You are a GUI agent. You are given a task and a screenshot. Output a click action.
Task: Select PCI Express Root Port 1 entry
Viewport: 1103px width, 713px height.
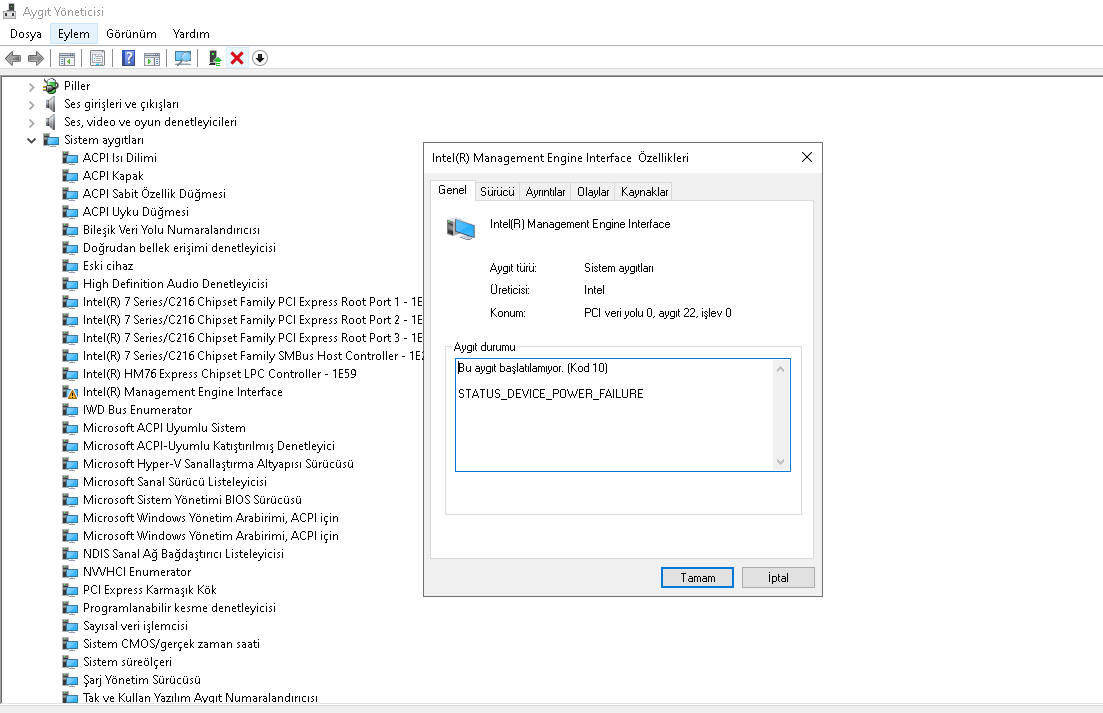click(253, 302)
